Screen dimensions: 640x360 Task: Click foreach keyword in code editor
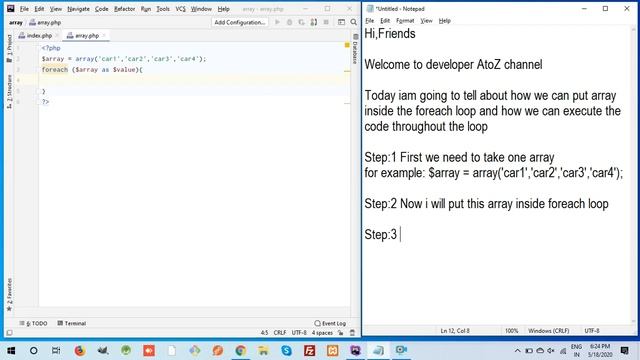(x=55, y=69)
